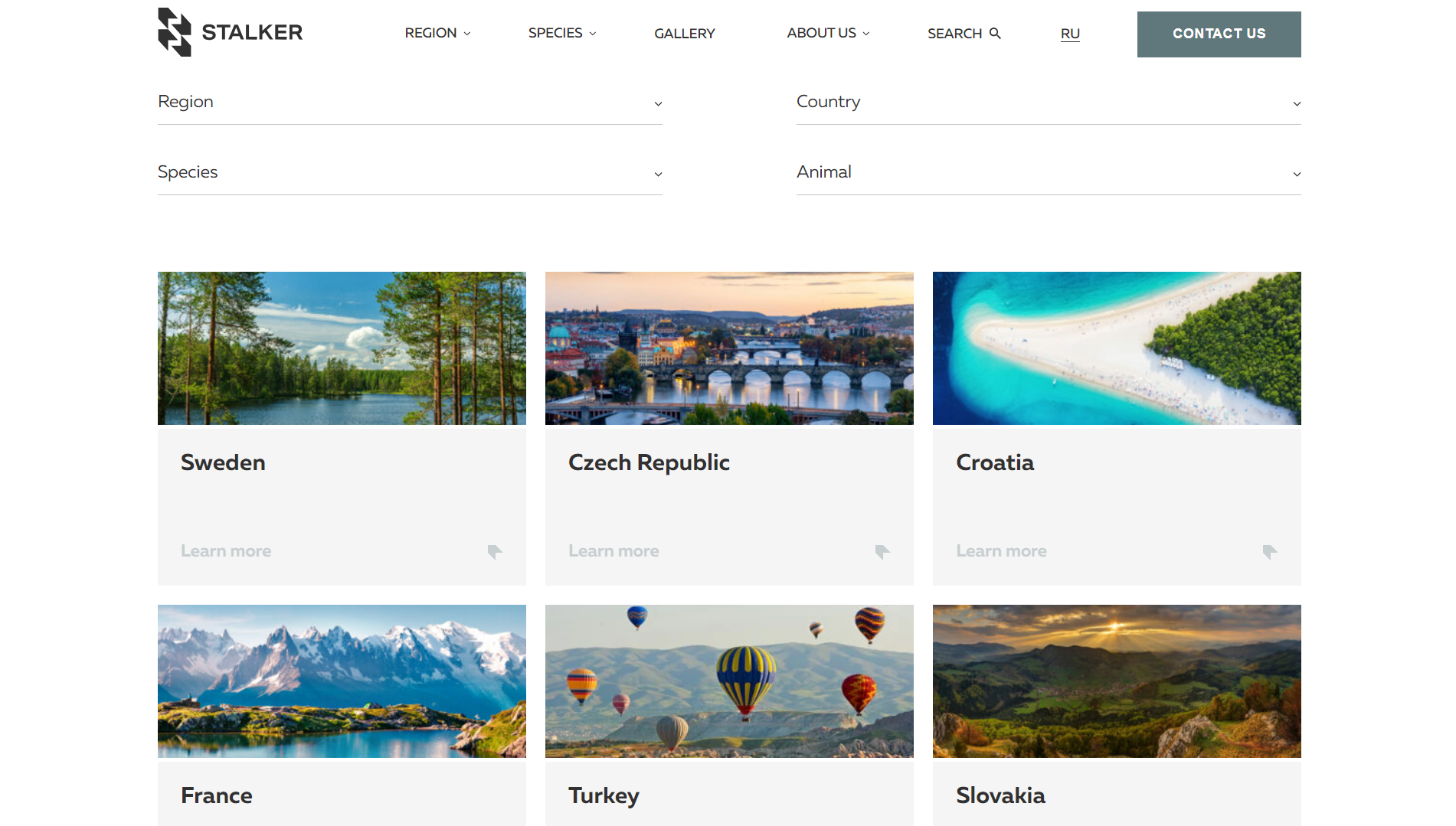Open the France mountains image

tap(342, 681)
